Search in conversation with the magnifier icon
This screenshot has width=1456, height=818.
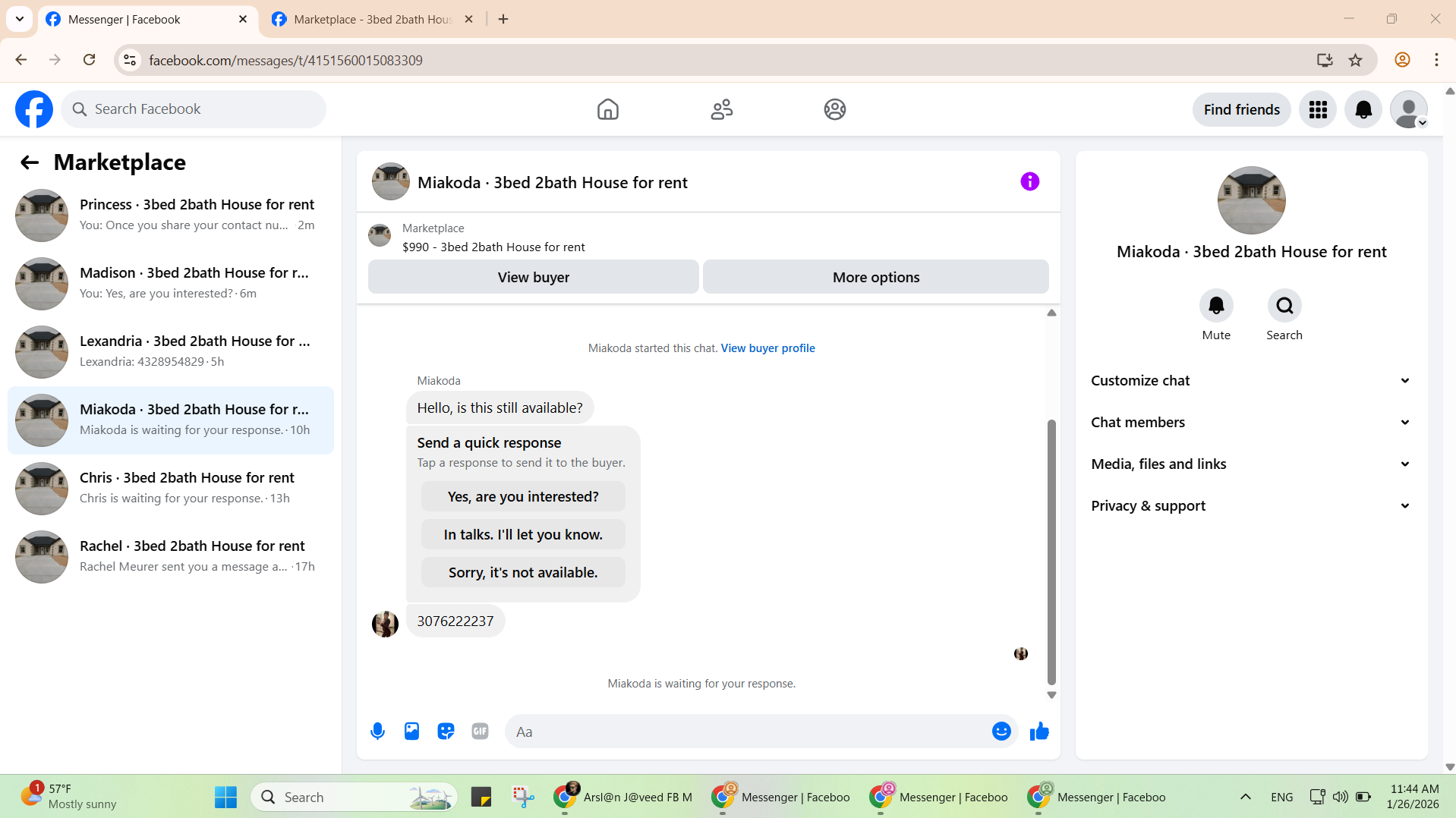pyautogui.click(x=1284, y=306)
